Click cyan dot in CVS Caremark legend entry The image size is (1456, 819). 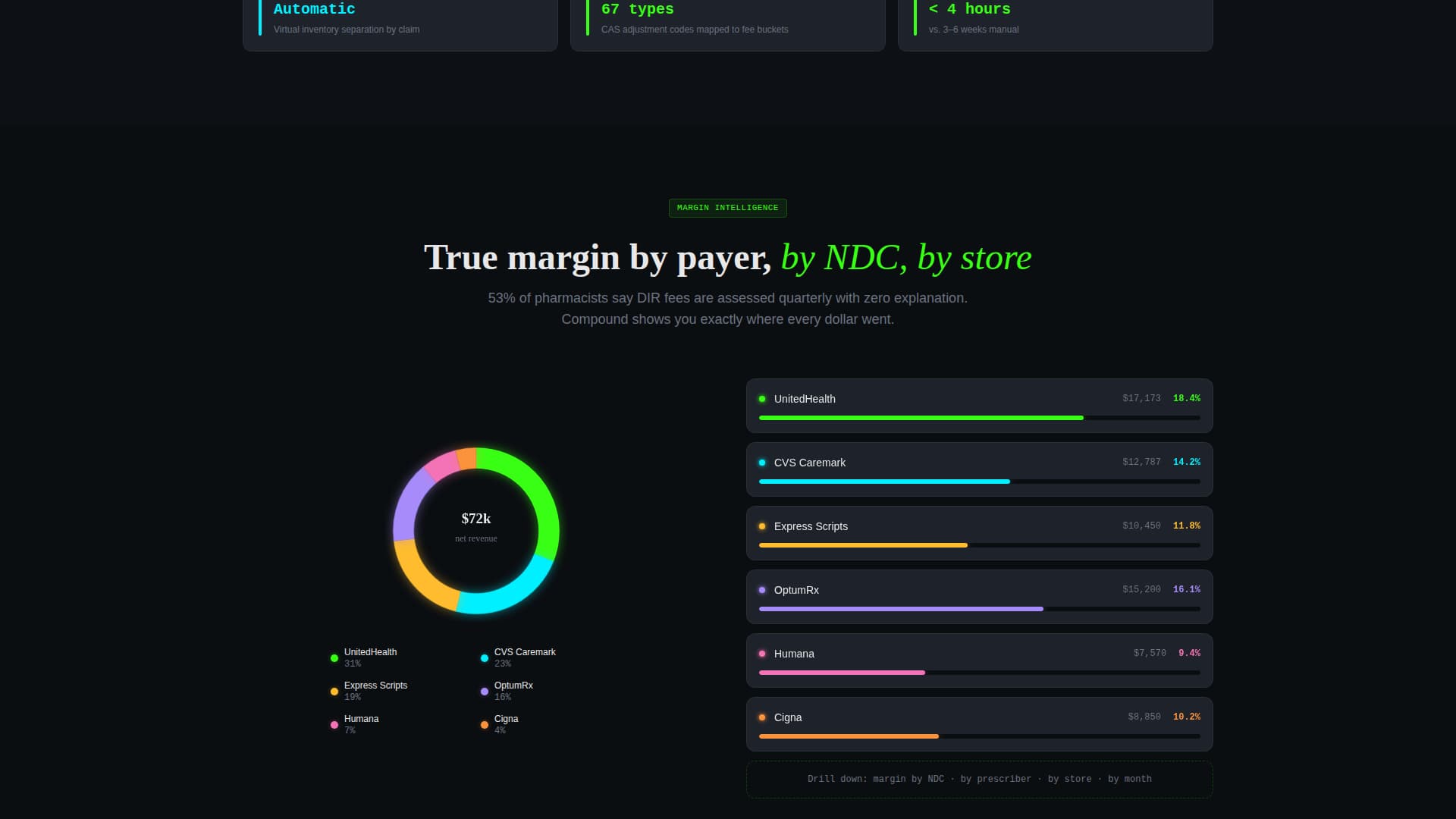click(x=485, y=658)
